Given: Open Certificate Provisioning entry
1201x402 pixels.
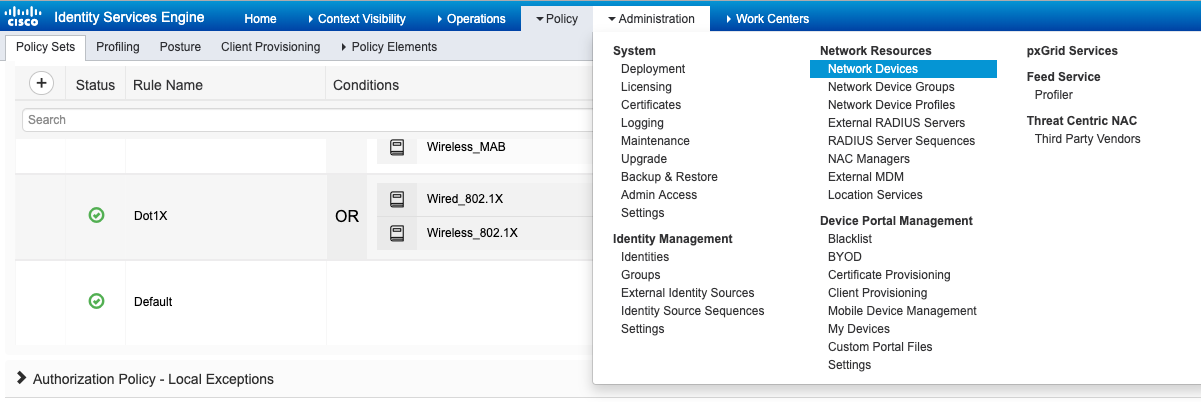Looking at the screenshot, I should click(x=889, y=275).
